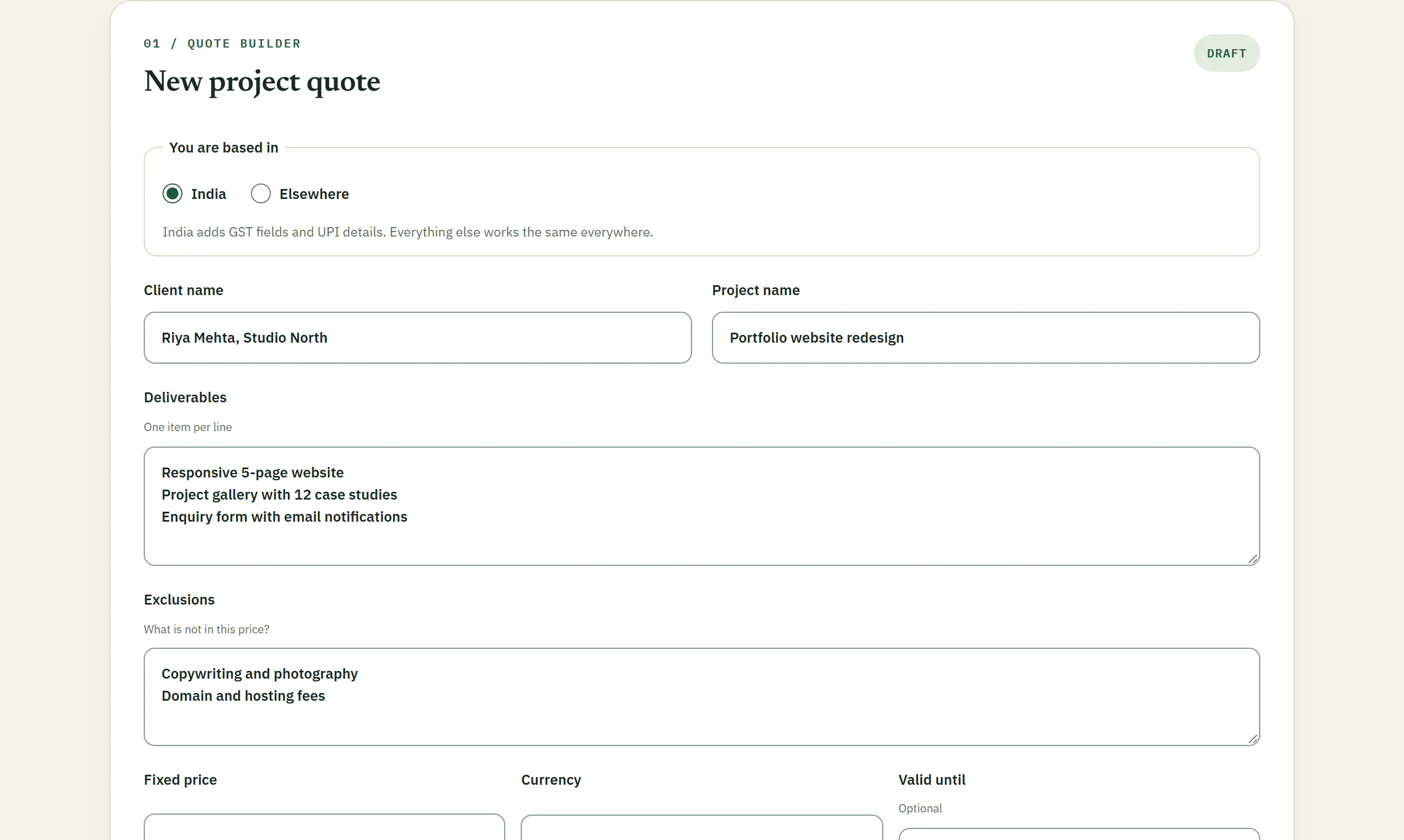The height and width of the screenshot is (840, 1404).
Task: Click the 'Optional' hint under Valid until
Action: click(920, 809)
